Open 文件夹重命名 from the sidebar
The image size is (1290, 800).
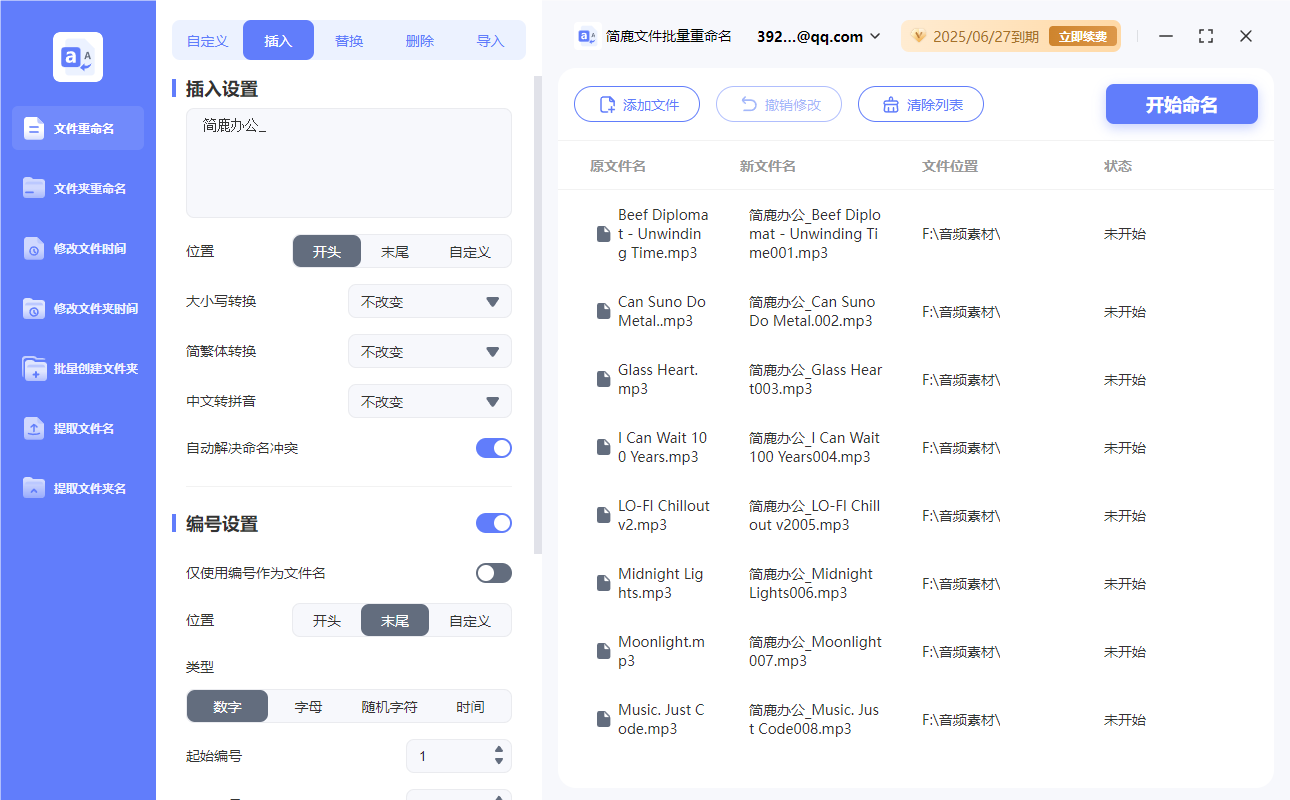pos(77,188)
